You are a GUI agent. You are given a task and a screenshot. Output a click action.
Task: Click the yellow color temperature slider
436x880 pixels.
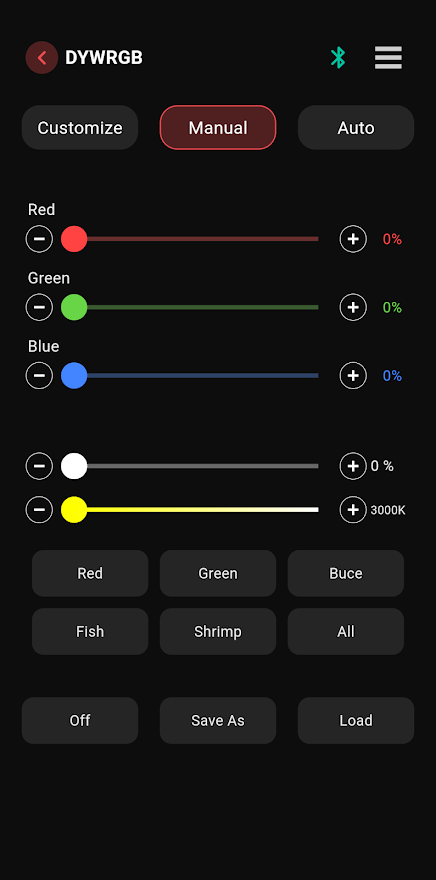(190, 510)
